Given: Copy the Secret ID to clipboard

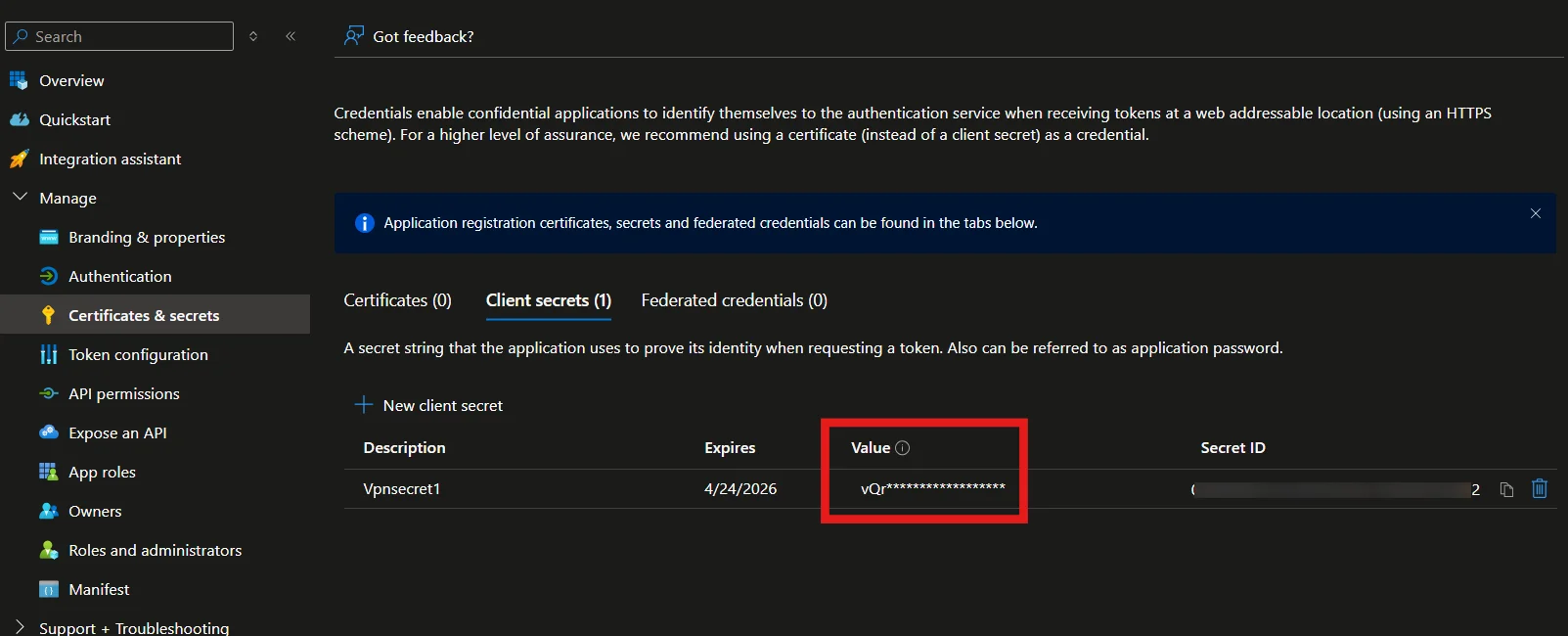Looking at the screenshot, I should 1506,489.
